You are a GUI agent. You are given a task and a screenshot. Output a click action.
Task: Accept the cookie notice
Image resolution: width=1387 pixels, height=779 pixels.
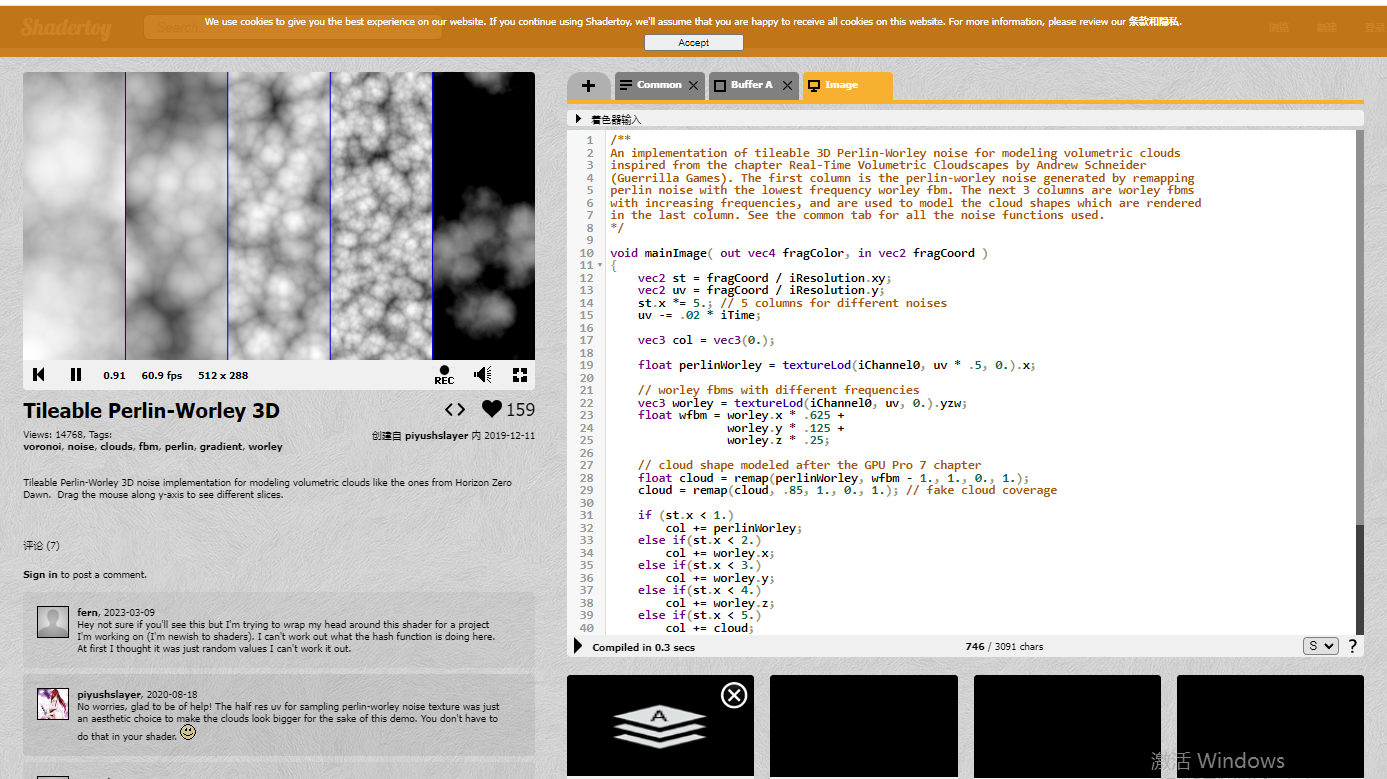tap(694, 43)
